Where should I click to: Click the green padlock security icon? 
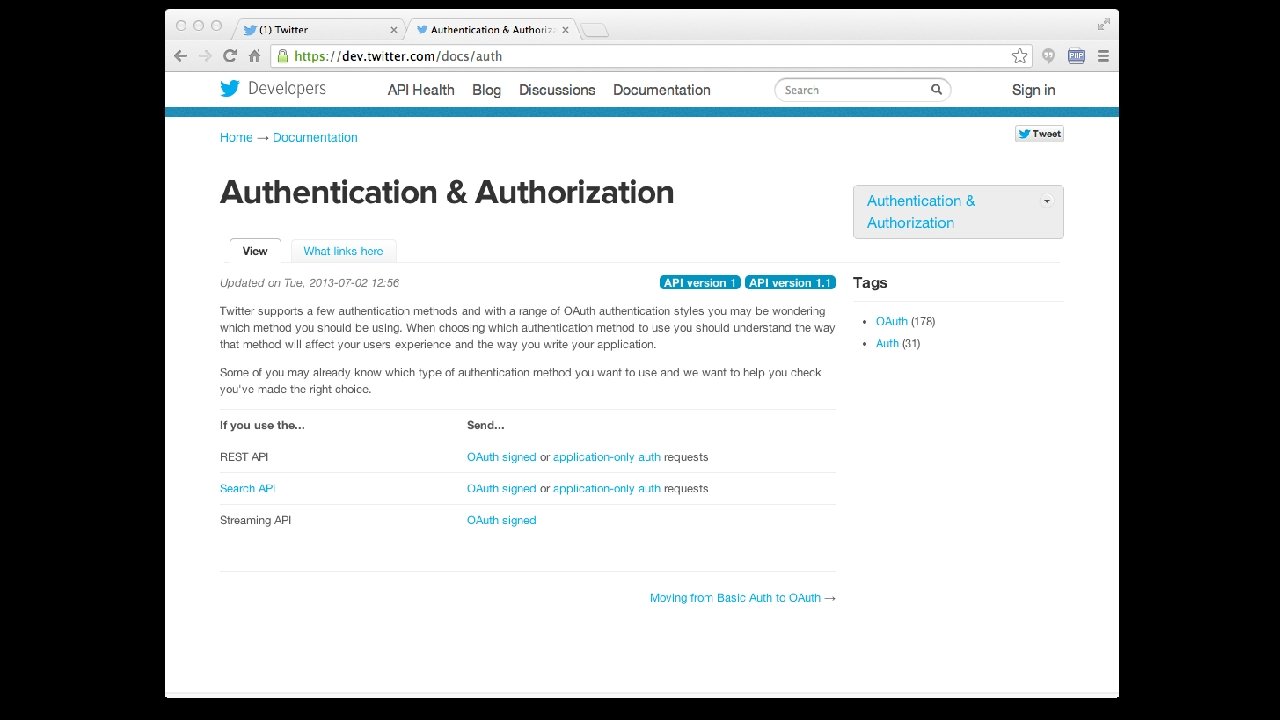pos(283,56)
